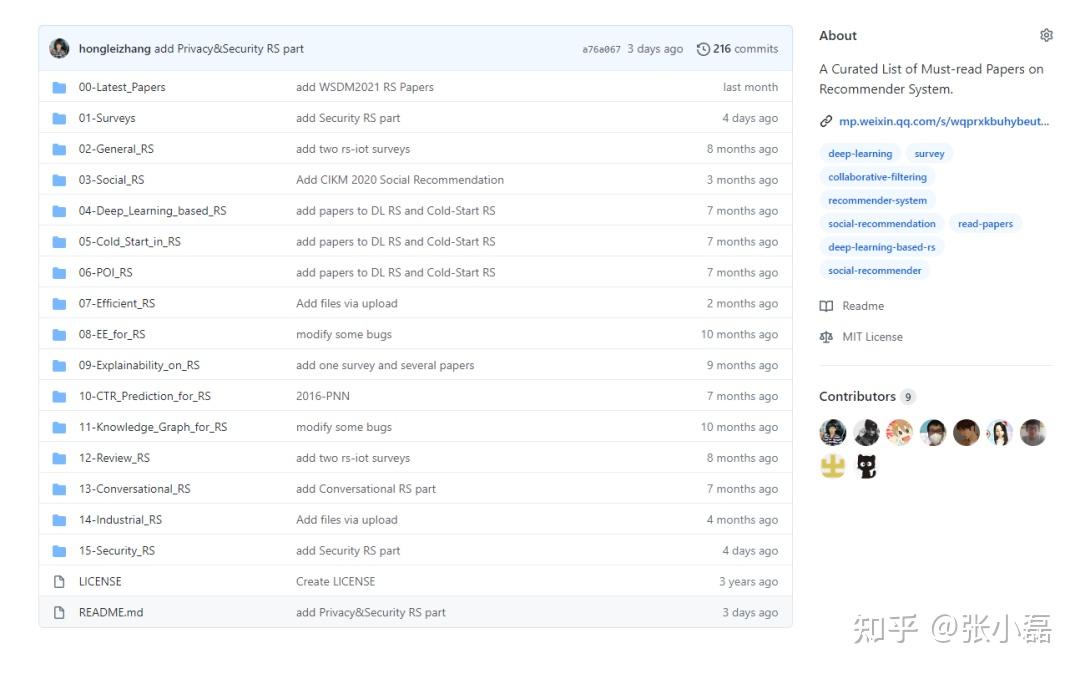1080x674 pixels.
Task: Click the link chain icon in About
Action: pyautogui.click(x=826, y=121)
